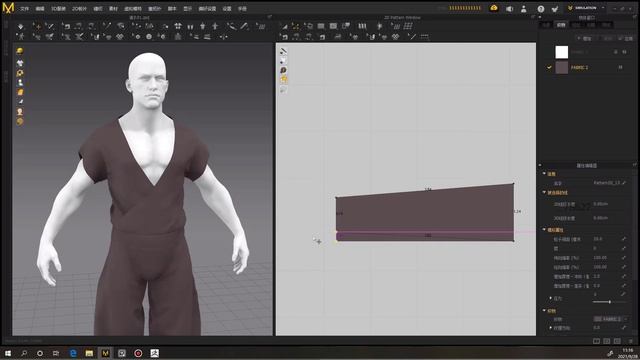Click the 复制 copy button in fabric list
The image size is (640, 360).
coord(608,38)
